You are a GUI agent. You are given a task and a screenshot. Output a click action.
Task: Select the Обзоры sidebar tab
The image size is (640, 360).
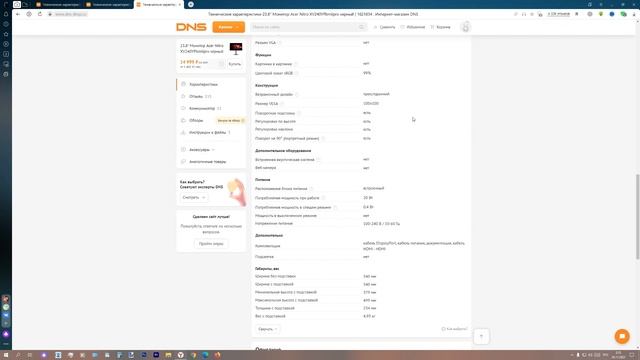pyautogui.click(x=211, y=120)
